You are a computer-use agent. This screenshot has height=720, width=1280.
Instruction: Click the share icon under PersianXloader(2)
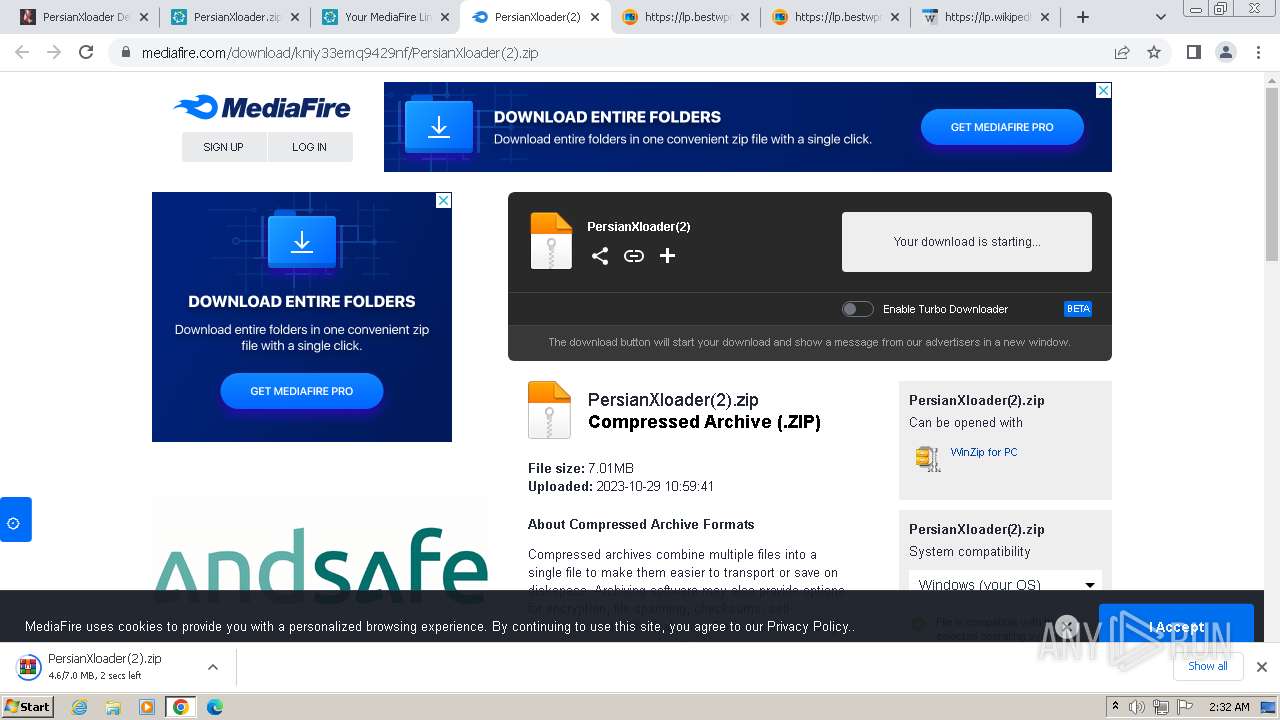point(599,256)
